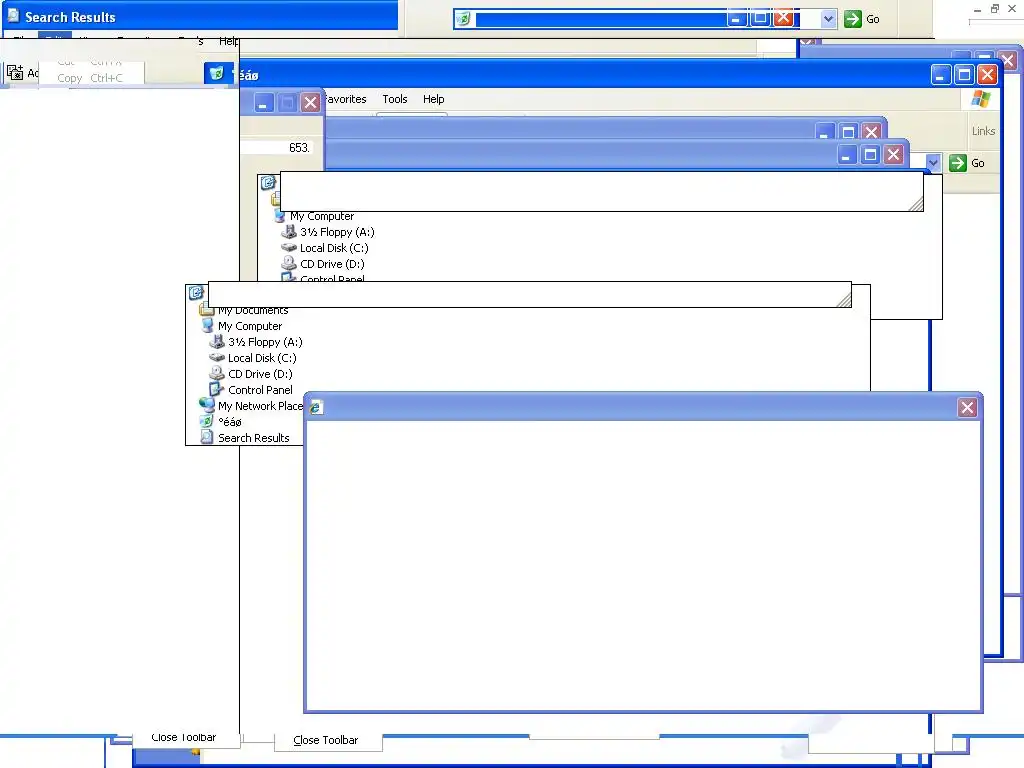Open the address dropdown in the Search Results window
1024x768 pixels.
tap(828, 19)
